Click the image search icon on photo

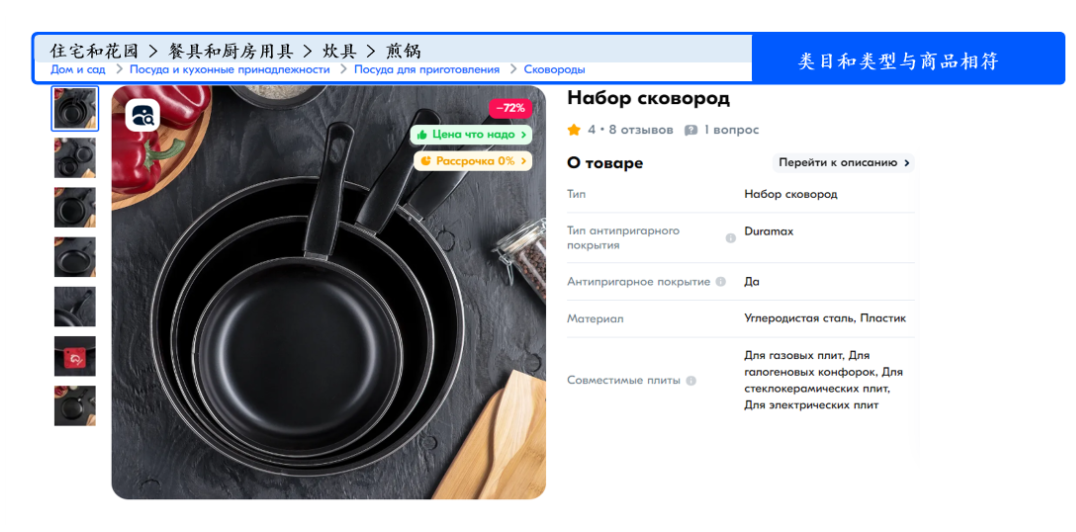(x=143, y=115)
